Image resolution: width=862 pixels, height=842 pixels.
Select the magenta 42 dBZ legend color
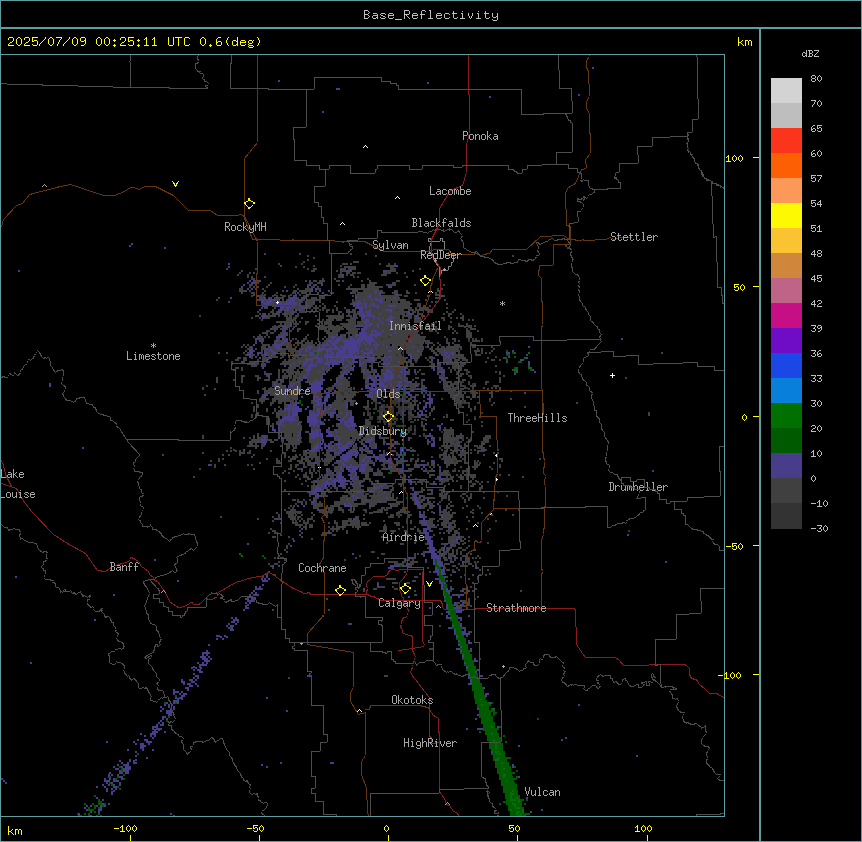pos(786,315)
